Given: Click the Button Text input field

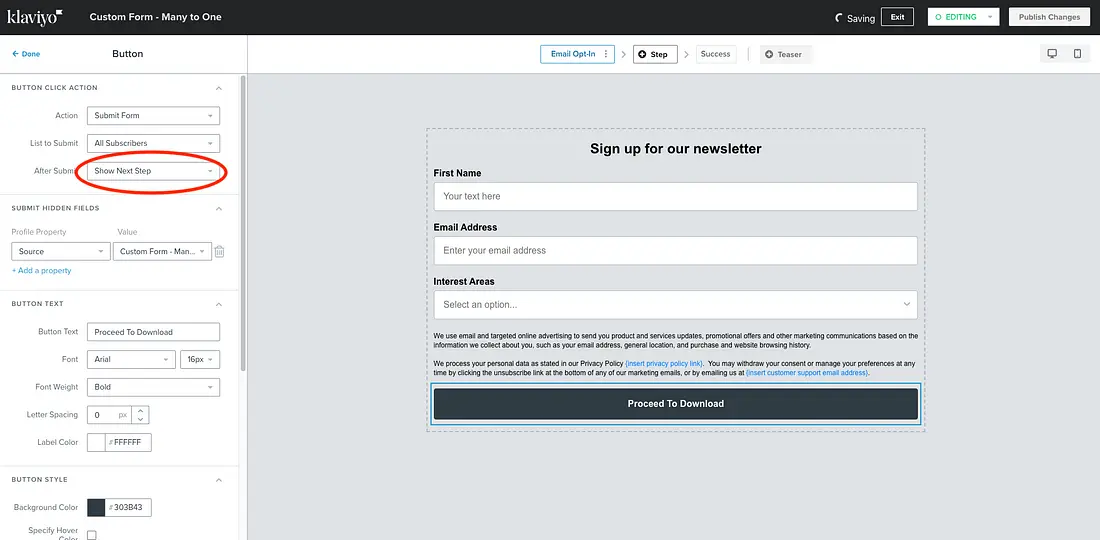Looking at the screenshot, I should 153,332.
